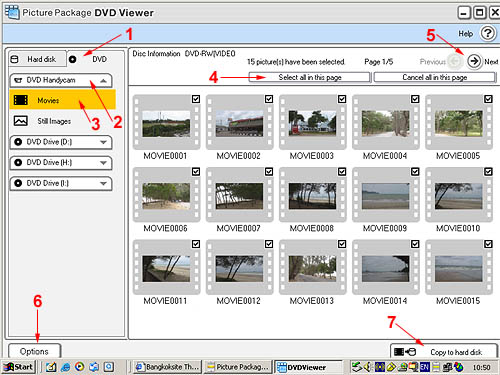The height and width of the screenshot is (375, 500).
Task: Uncheck MOVIE0010 checkbox
Action: point(488,172)
